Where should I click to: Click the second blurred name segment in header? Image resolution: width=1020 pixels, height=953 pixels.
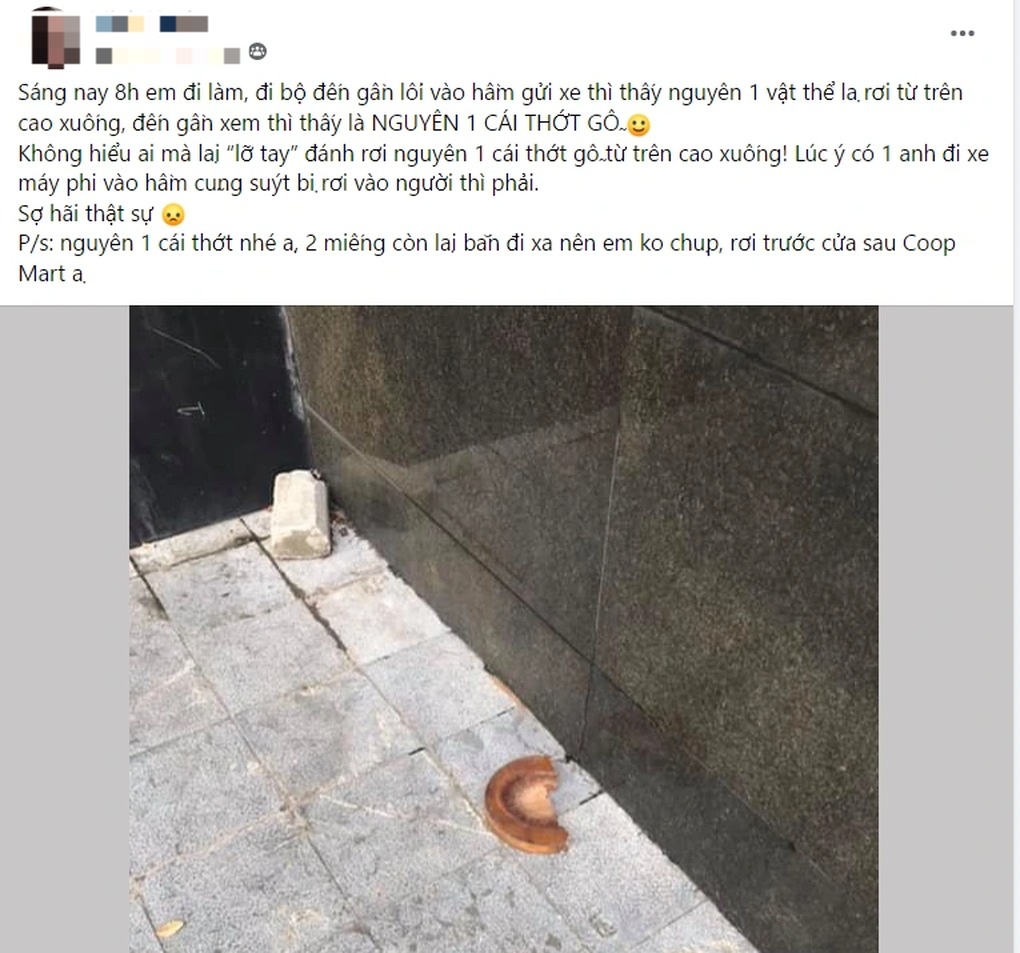(x=184, y=24)
